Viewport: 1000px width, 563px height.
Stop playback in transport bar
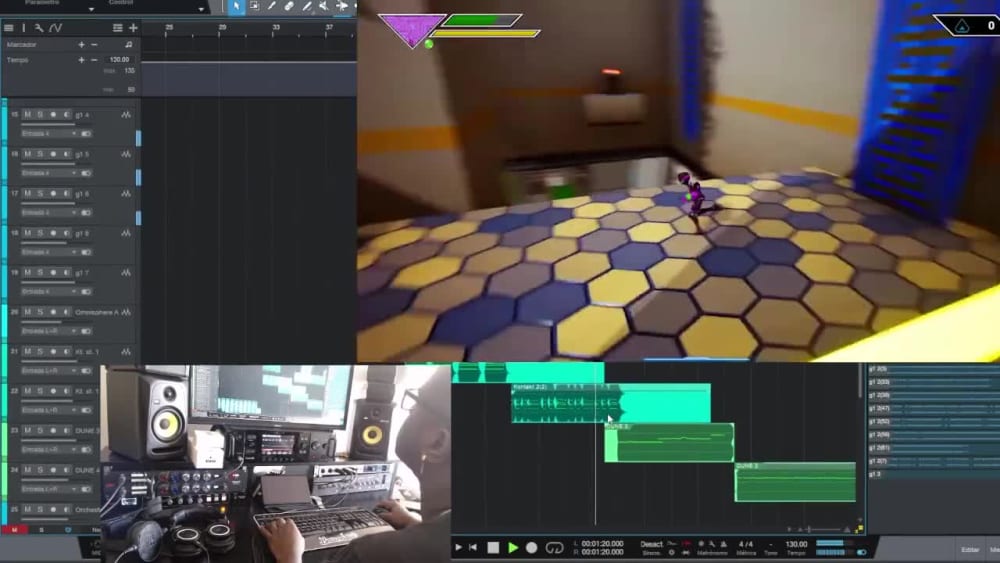tap(493, 548)
